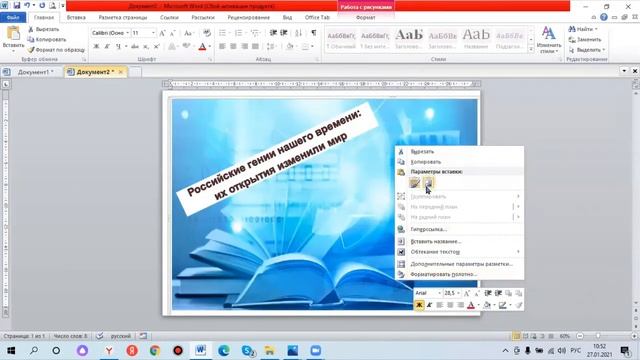This screenshot has height=360, width=640.
Task: Toggle bold Ж in the mini toolbar
Action: pos(419,305)
